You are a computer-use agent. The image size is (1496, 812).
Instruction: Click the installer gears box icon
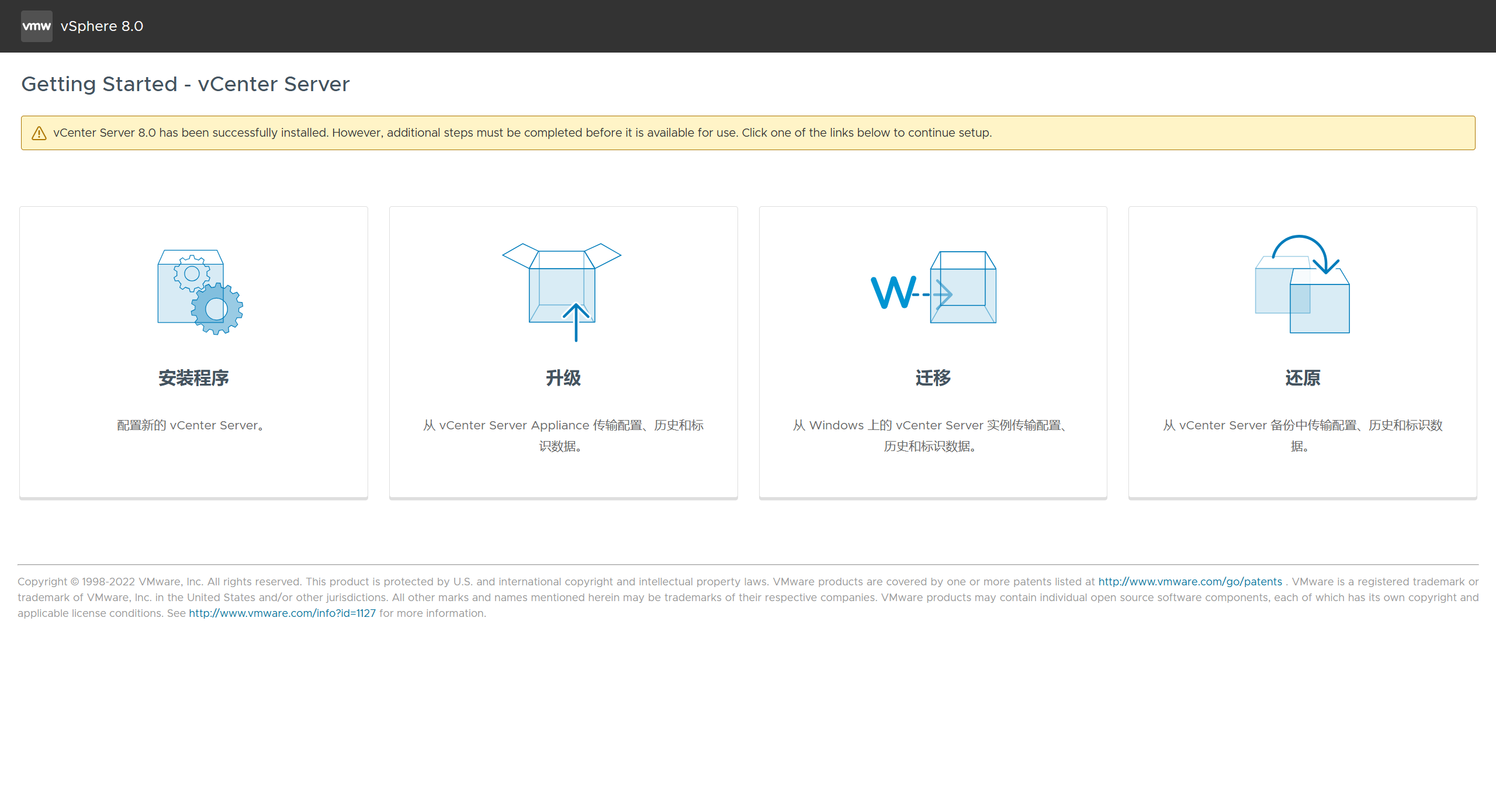tap(200, 292)
